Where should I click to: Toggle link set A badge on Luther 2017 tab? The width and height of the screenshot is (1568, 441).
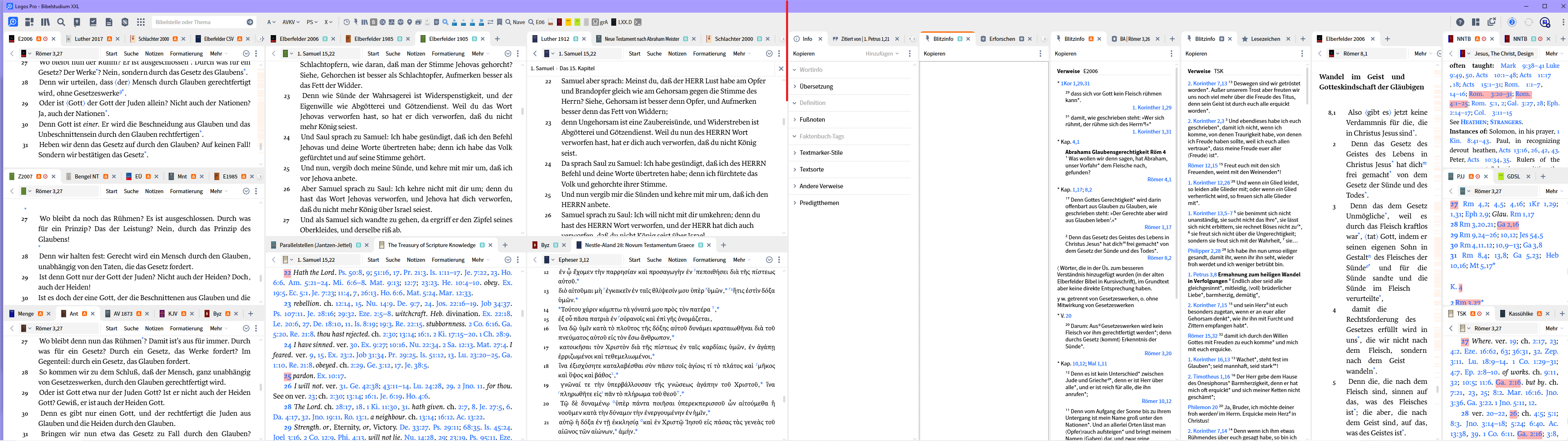(109, 39)
